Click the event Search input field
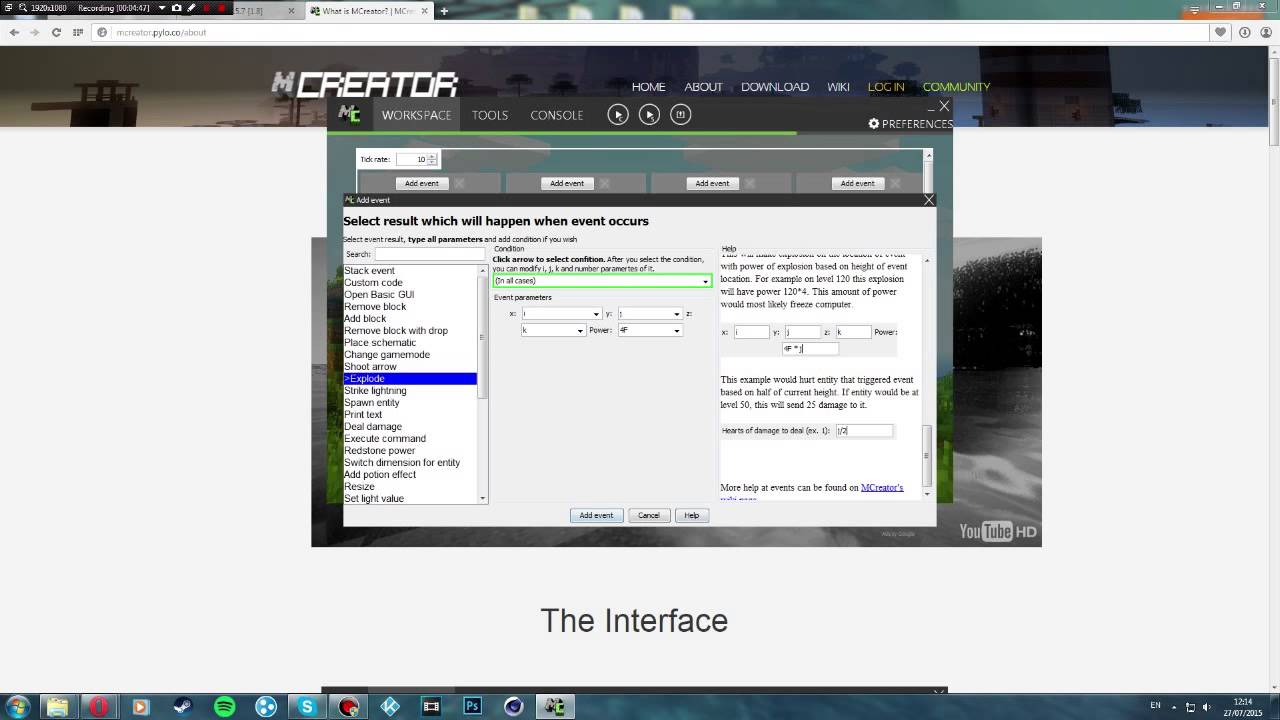 coord(430,254)
